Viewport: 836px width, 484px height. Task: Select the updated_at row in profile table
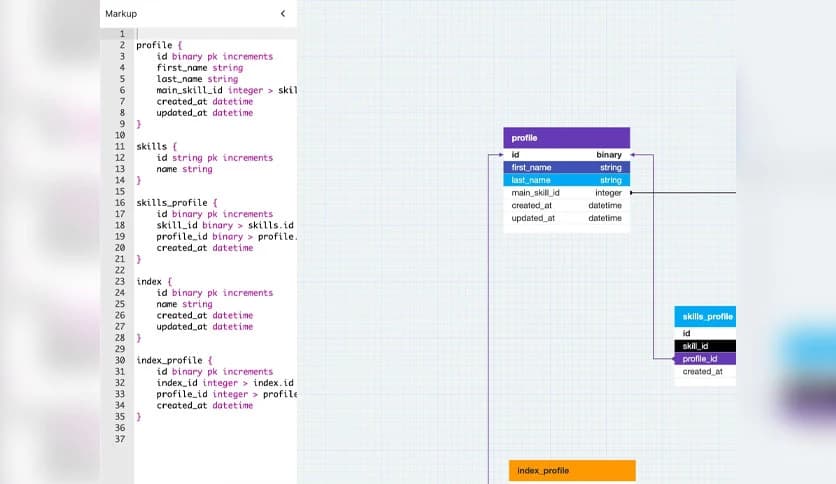tap(566, 218)
